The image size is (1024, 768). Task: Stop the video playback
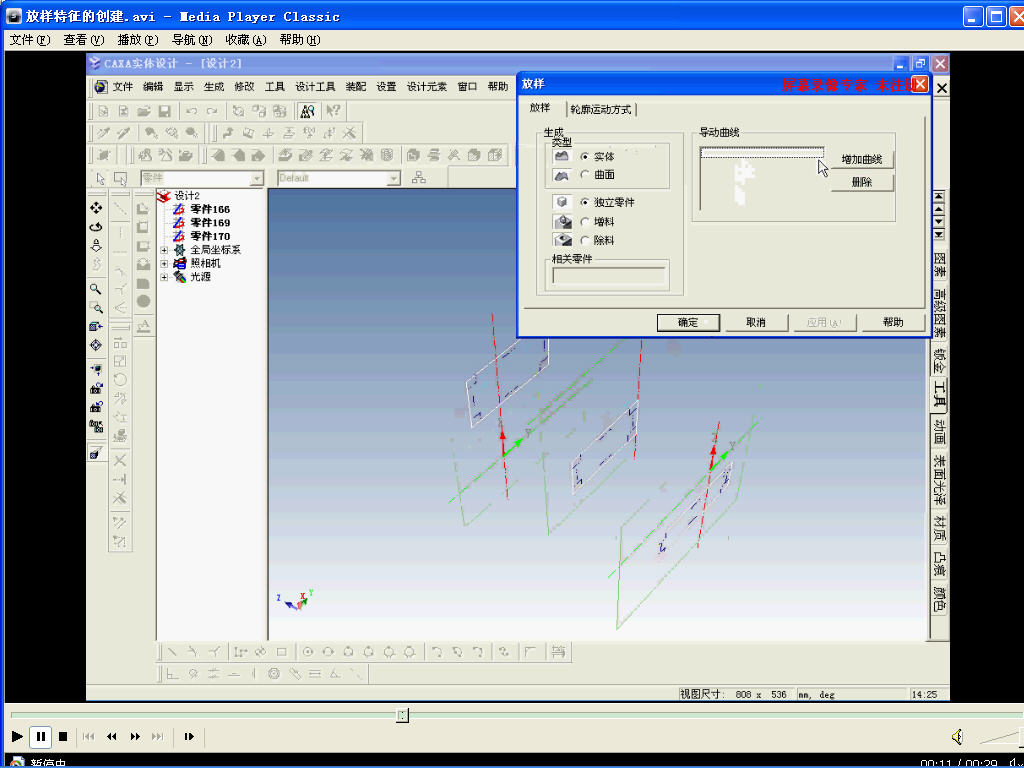63,737
